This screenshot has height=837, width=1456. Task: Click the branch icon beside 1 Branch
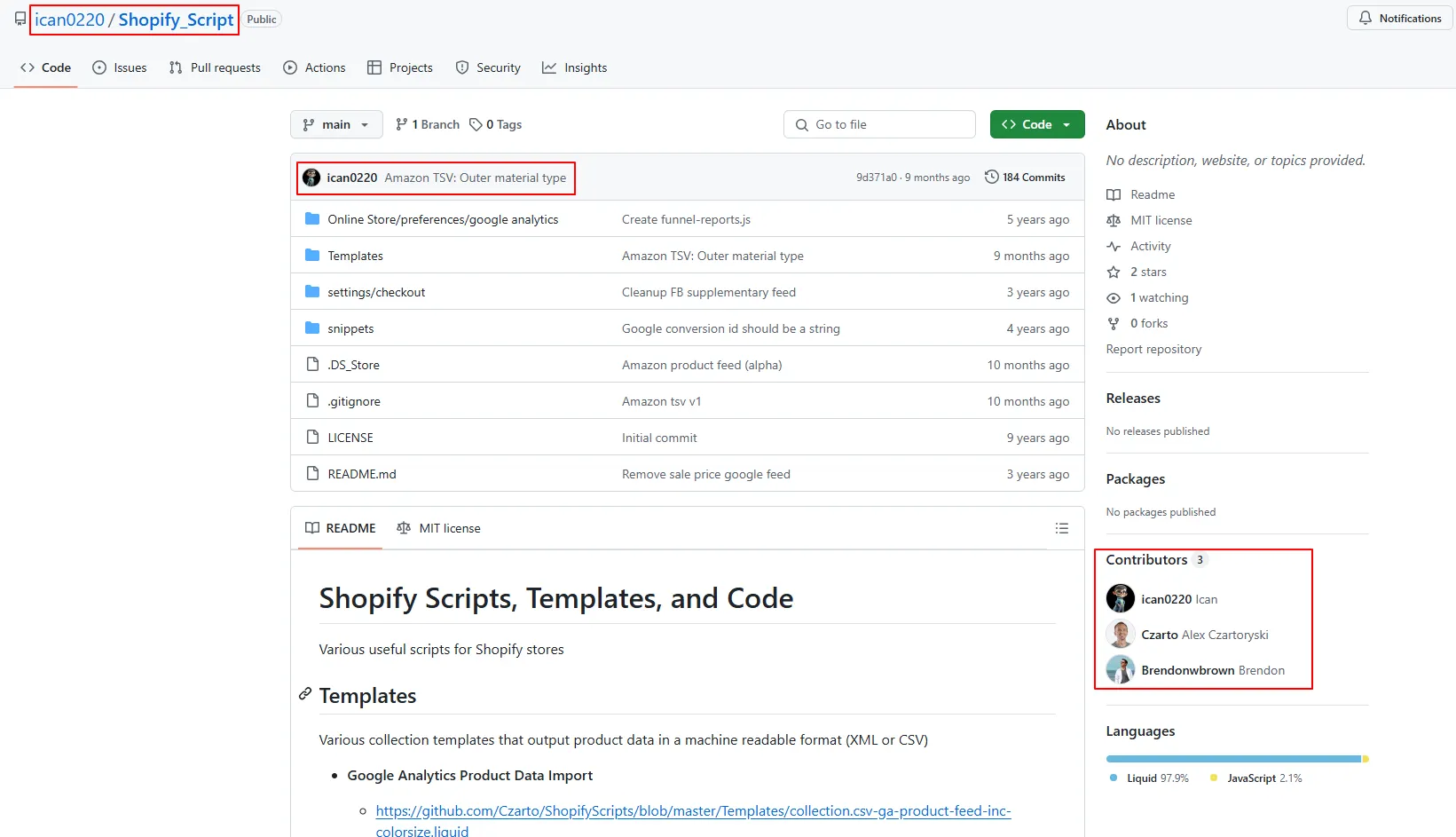402,125
